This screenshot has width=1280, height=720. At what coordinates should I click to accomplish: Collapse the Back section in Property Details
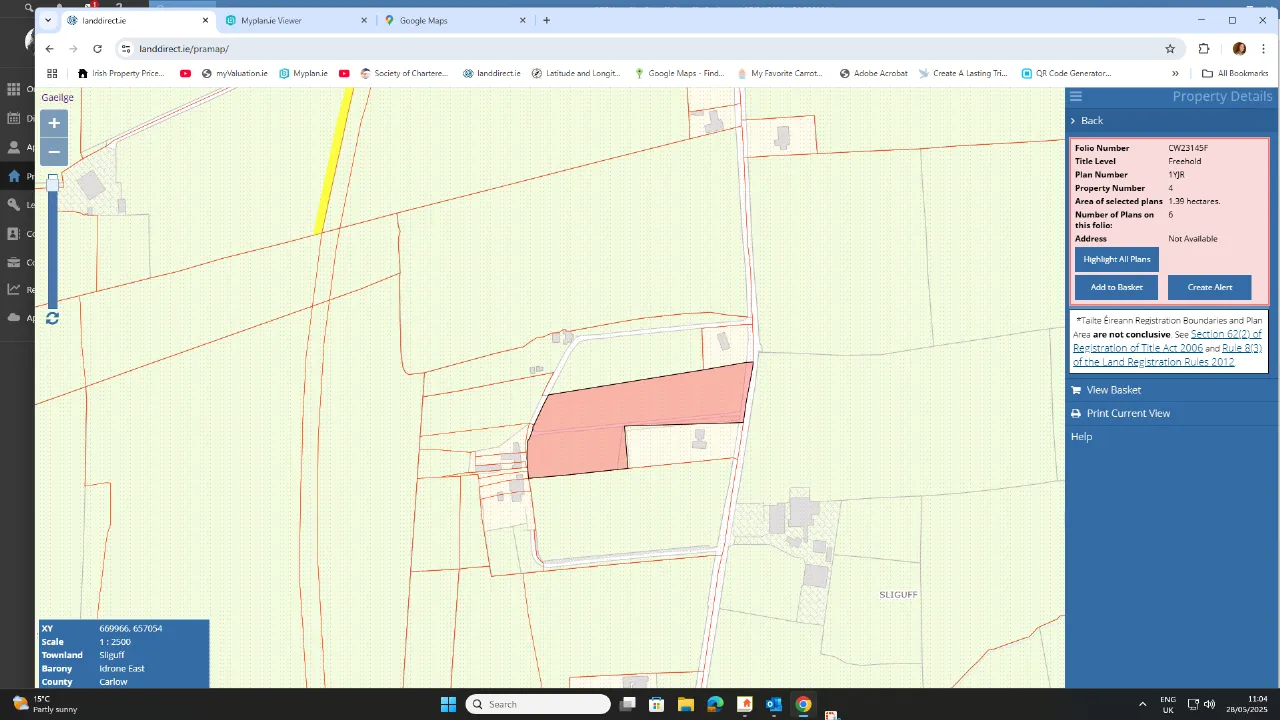click(1087, 120)
